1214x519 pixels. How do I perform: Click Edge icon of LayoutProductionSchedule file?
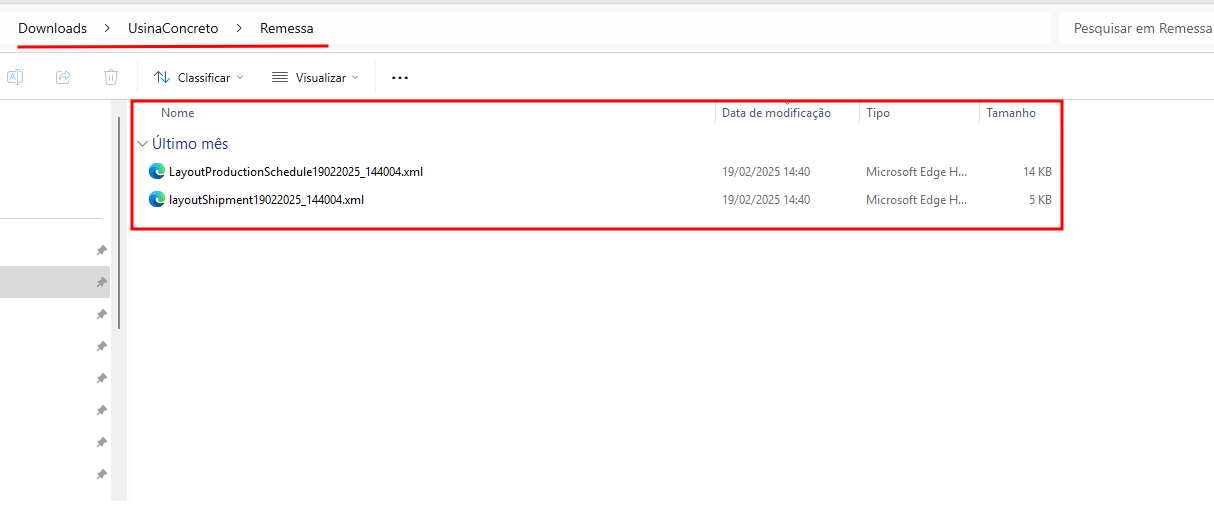coord(157,171)
